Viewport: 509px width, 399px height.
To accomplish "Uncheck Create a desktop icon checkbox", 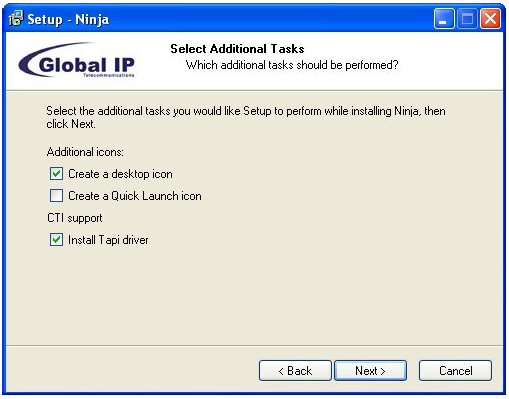I will [x=56, y=174].
